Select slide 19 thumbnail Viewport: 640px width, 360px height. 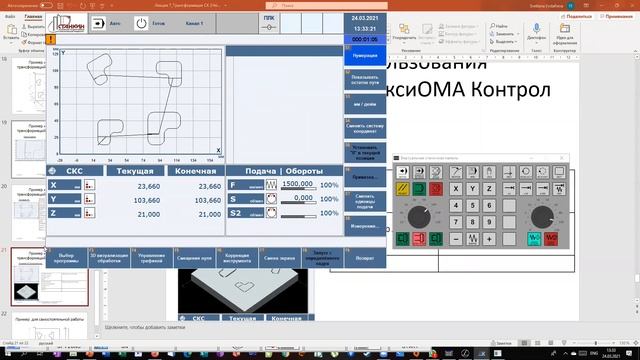29,149
